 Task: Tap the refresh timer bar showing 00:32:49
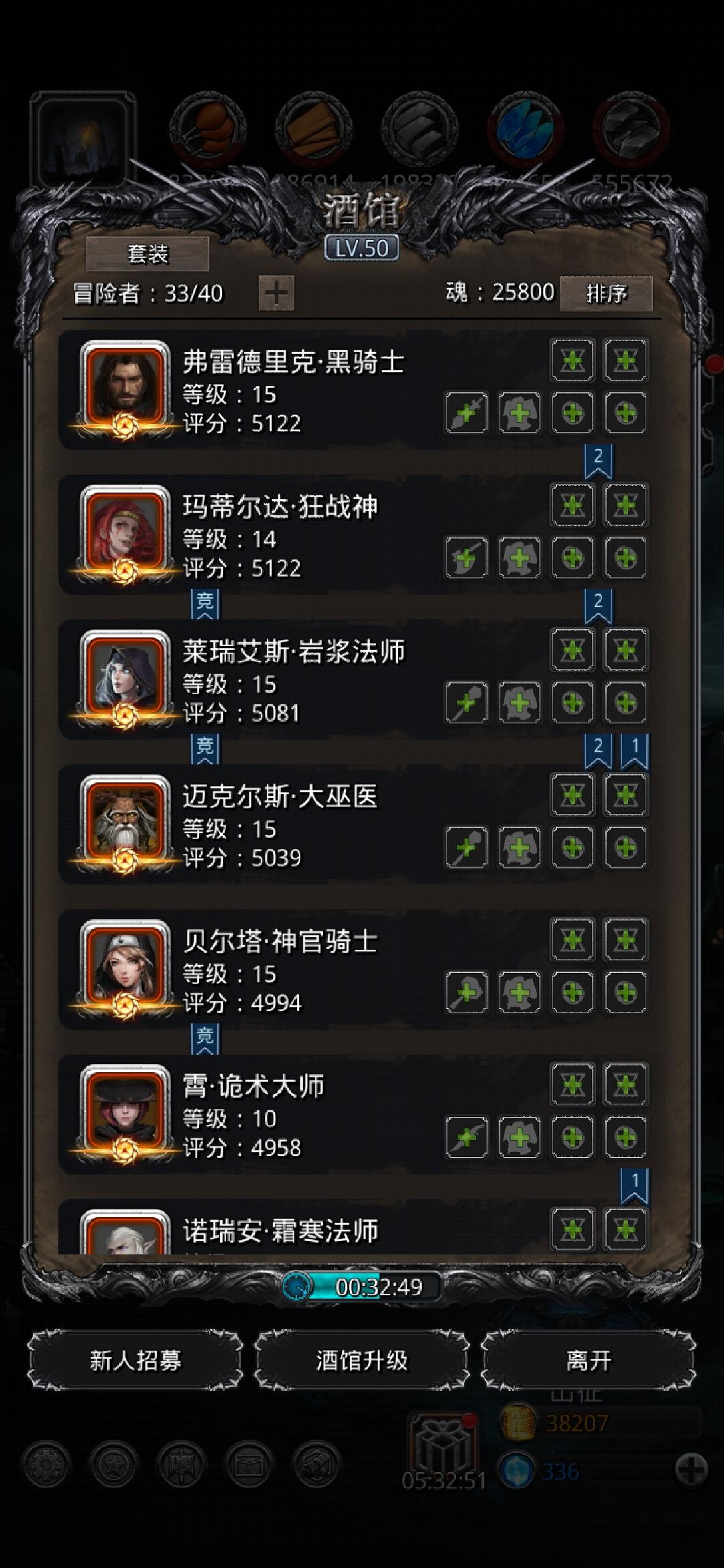pos(362,1287)
